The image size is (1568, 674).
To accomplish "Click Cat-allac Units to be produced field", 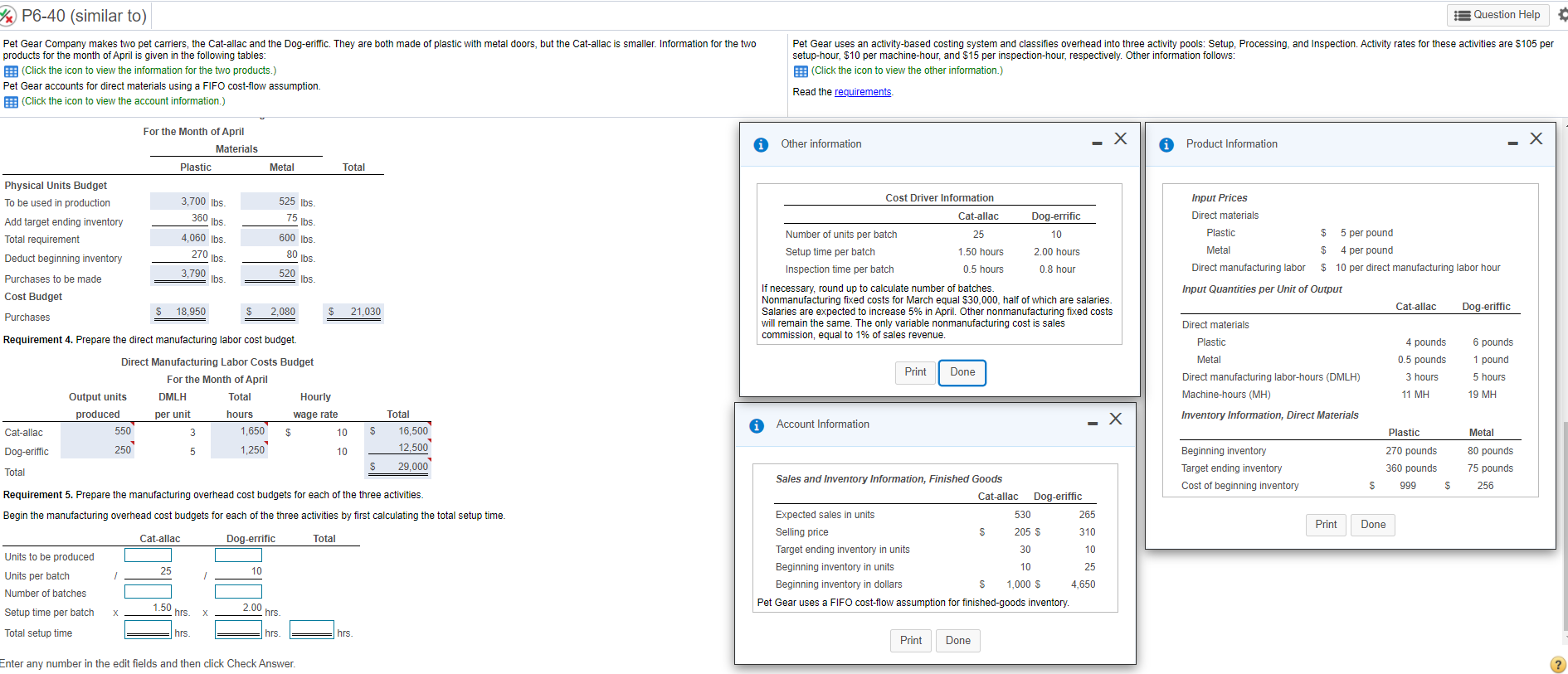I will tap(148, 555).
